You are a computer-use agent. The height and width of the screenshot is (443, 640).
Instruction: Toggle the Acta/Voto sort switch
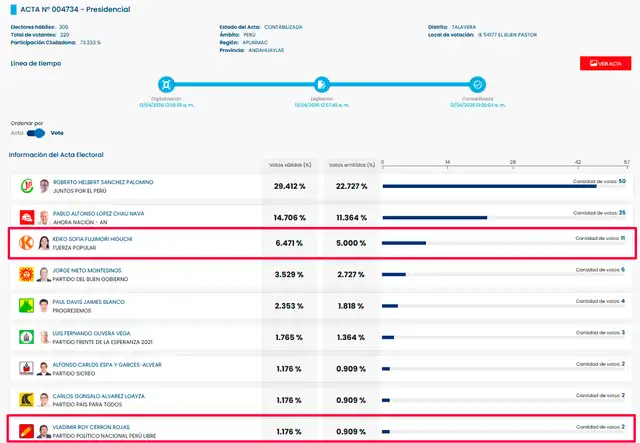[36, 132]
